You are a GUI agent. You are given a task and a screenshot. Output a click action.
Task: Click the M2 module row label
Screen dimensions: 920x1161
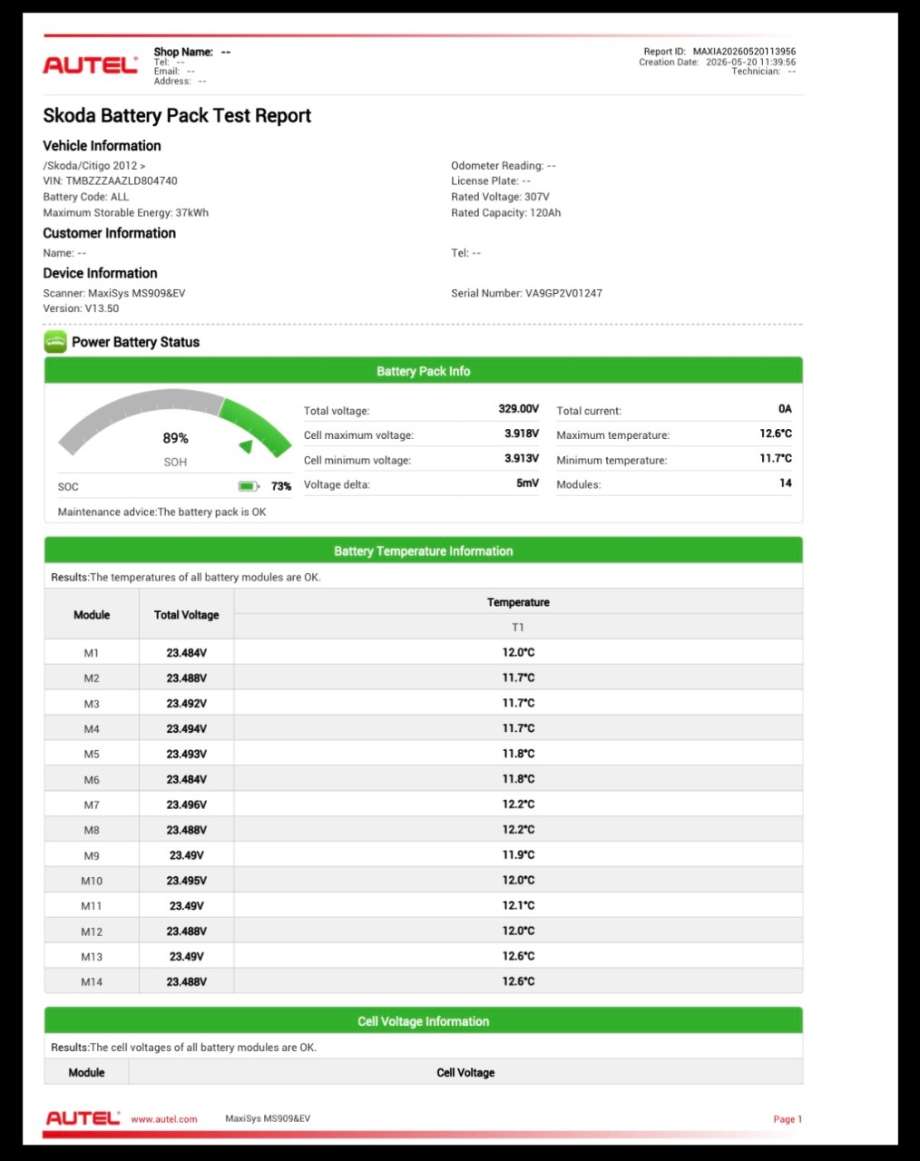tap(92, 678)
